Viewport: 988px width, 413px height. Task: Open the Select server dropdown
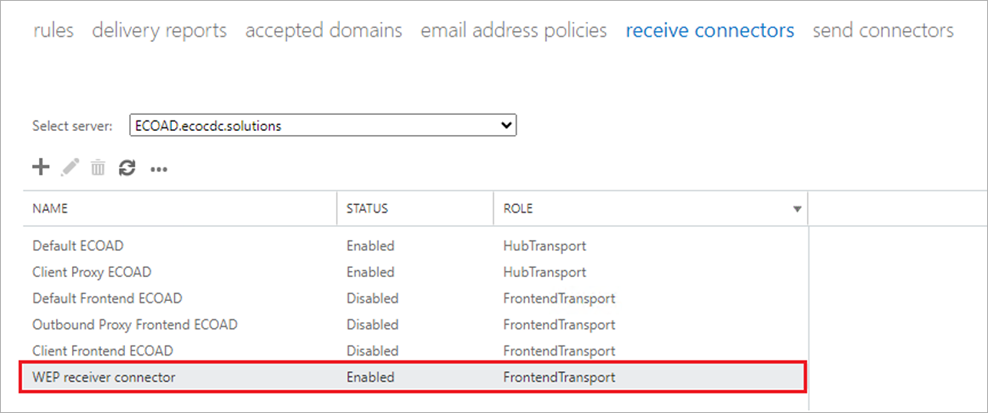point(322,125)
